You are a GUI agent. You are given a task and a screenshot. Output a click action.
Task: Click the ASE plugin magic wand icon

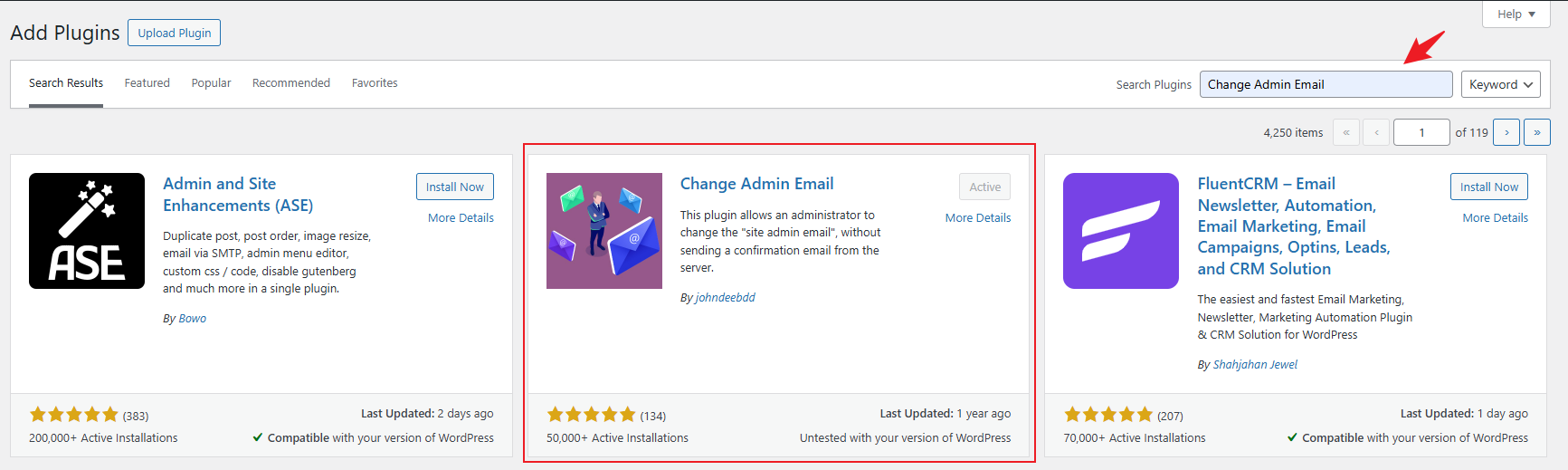pyautogui.click(x=87, y=231)
